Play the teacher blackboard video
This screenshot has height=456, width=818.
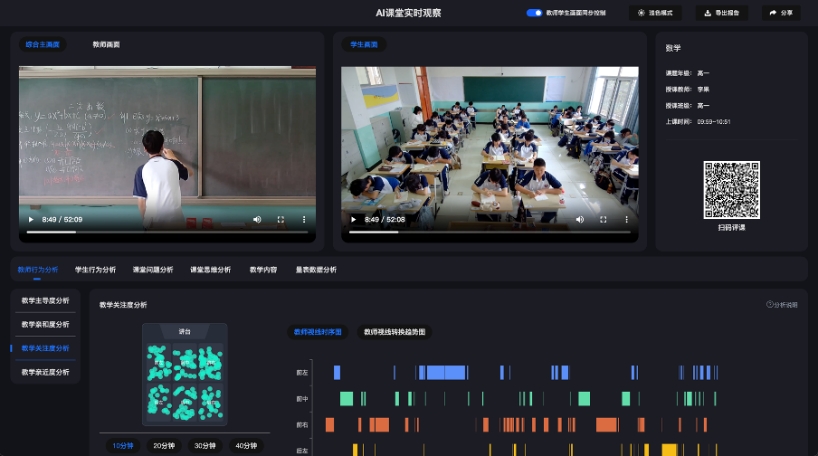tap(31, 219)
